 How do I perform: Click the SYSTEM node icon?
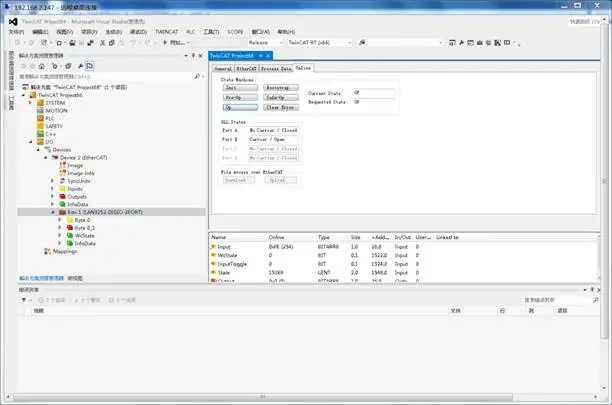[40, 103]
